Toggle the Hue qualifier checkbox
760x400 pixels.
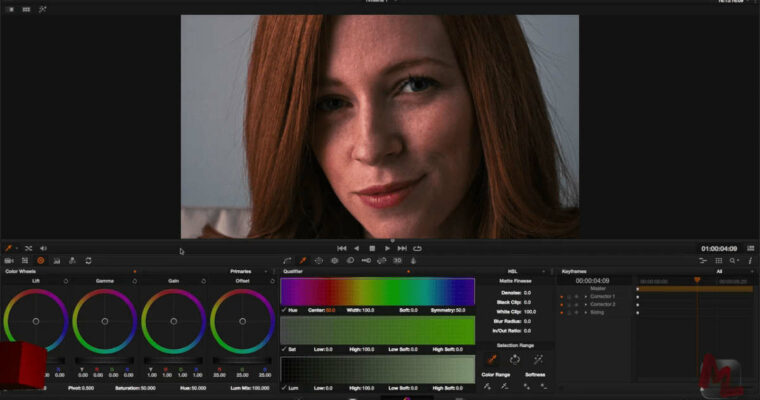pos(284,310)
